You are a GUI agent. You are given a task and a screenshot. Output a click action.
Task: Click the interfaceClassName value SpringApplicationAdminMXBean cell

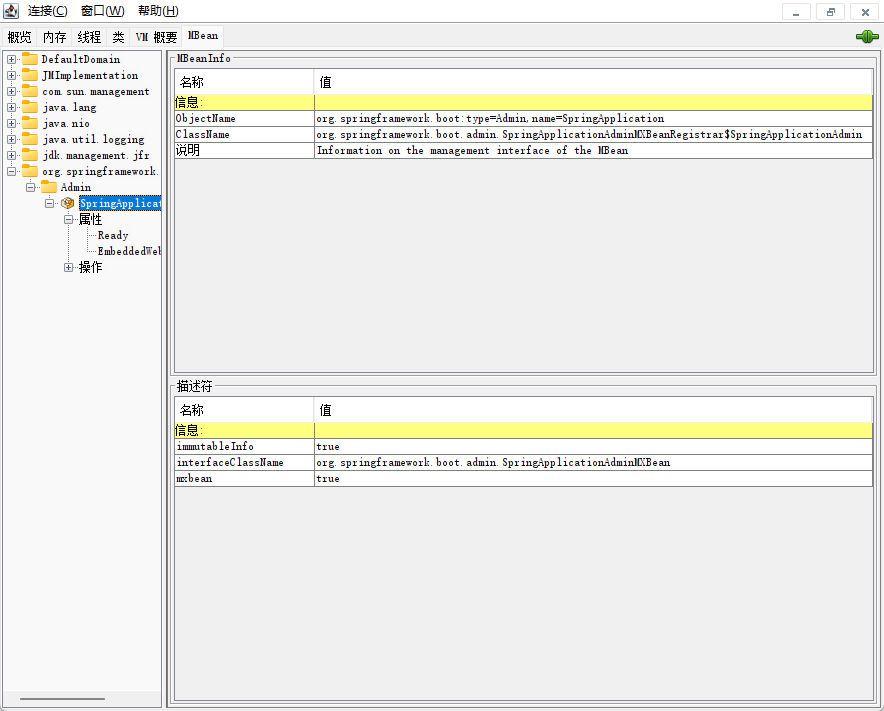click(x=593, y=462)
